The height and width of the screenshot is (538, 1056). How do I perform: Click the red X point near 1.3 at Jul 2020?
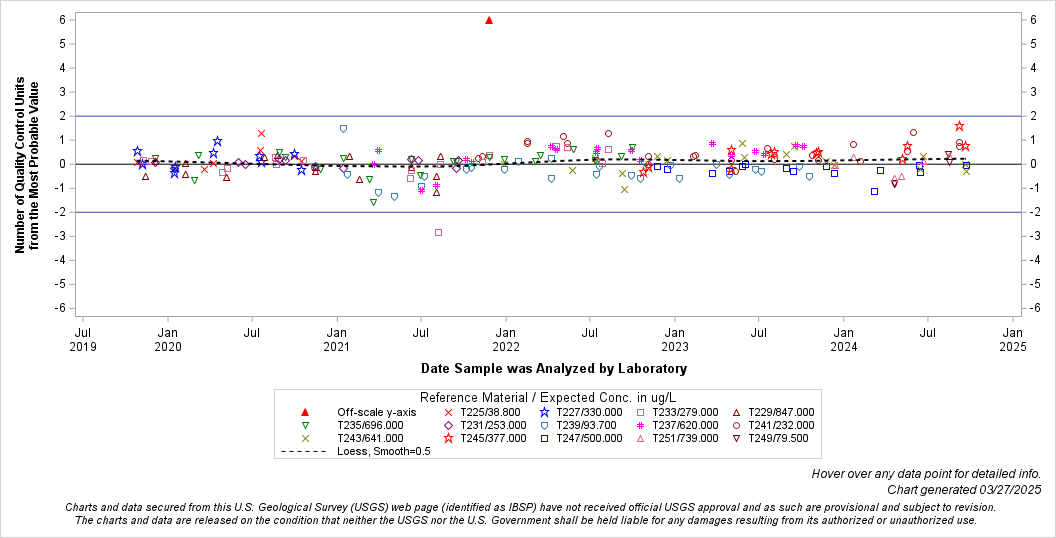click(x=261, y=133)
